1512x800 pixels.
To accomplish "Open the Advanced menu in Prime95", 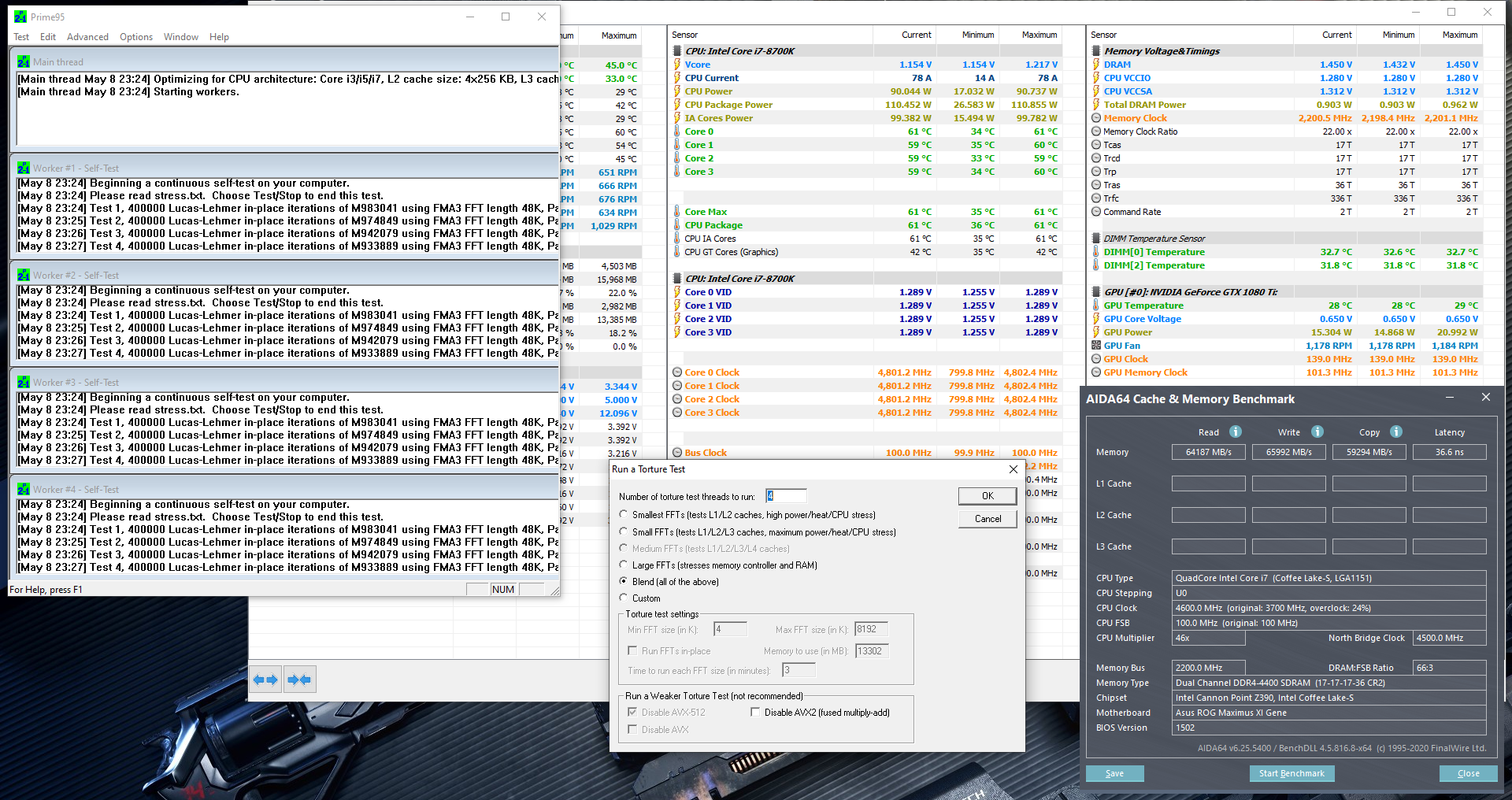I will 87,37.
